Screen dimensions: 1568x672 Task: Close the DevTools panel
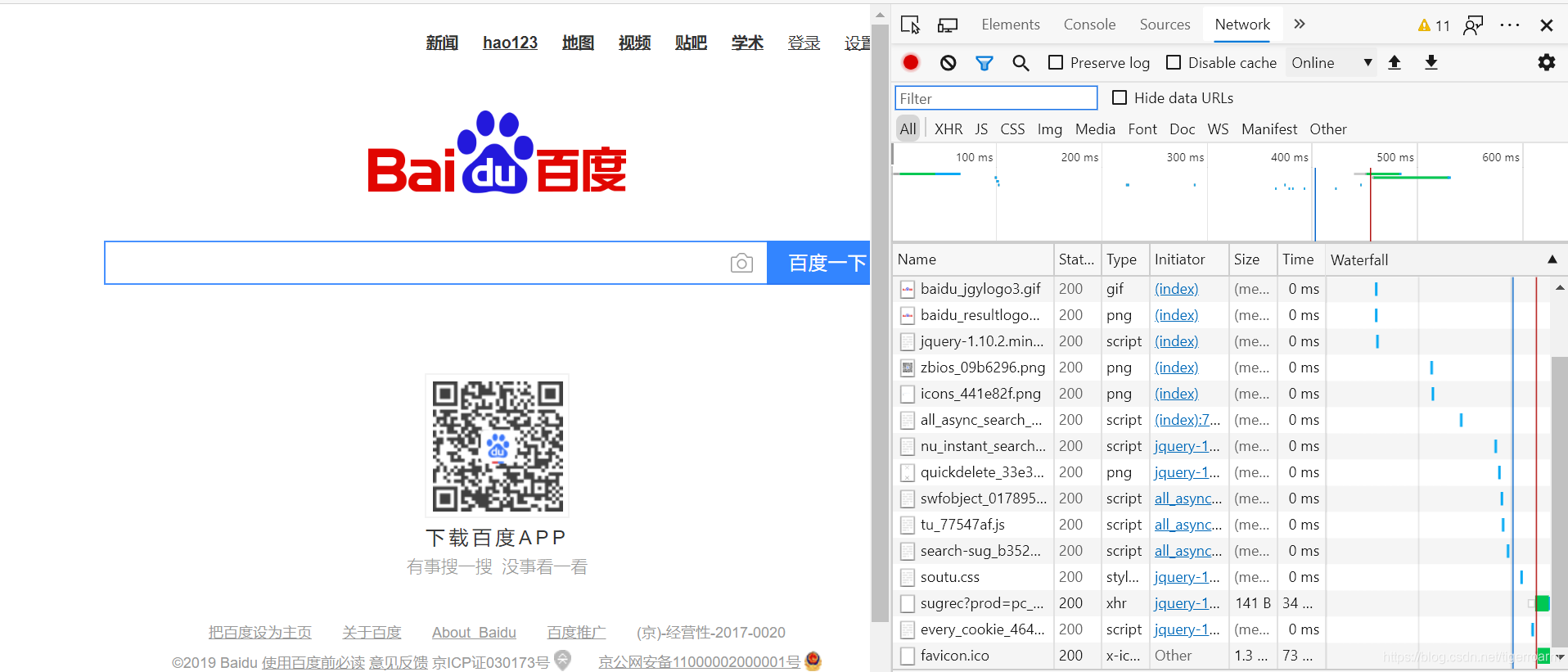1547,25
